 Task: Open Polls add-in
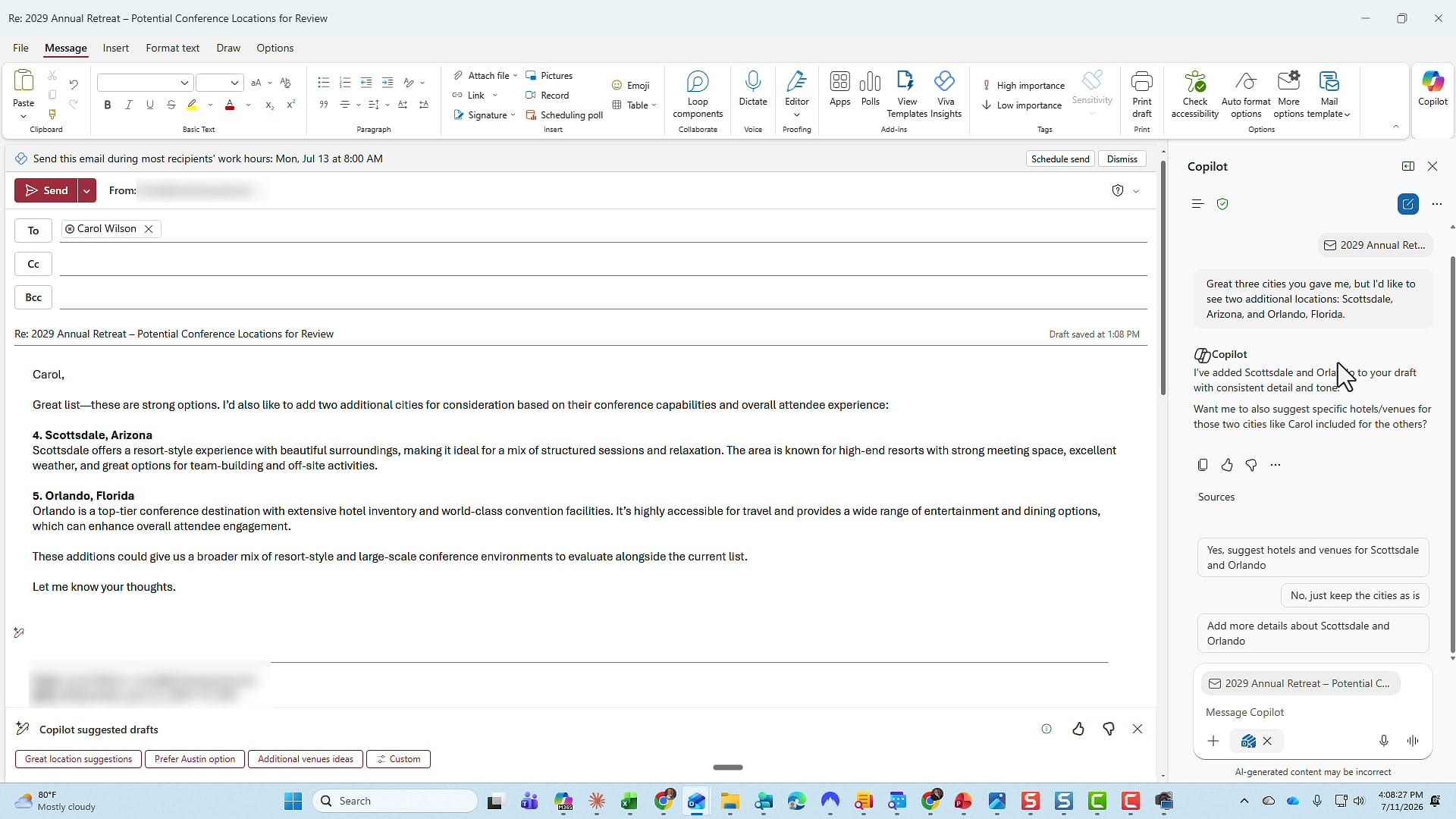[870, 88]
